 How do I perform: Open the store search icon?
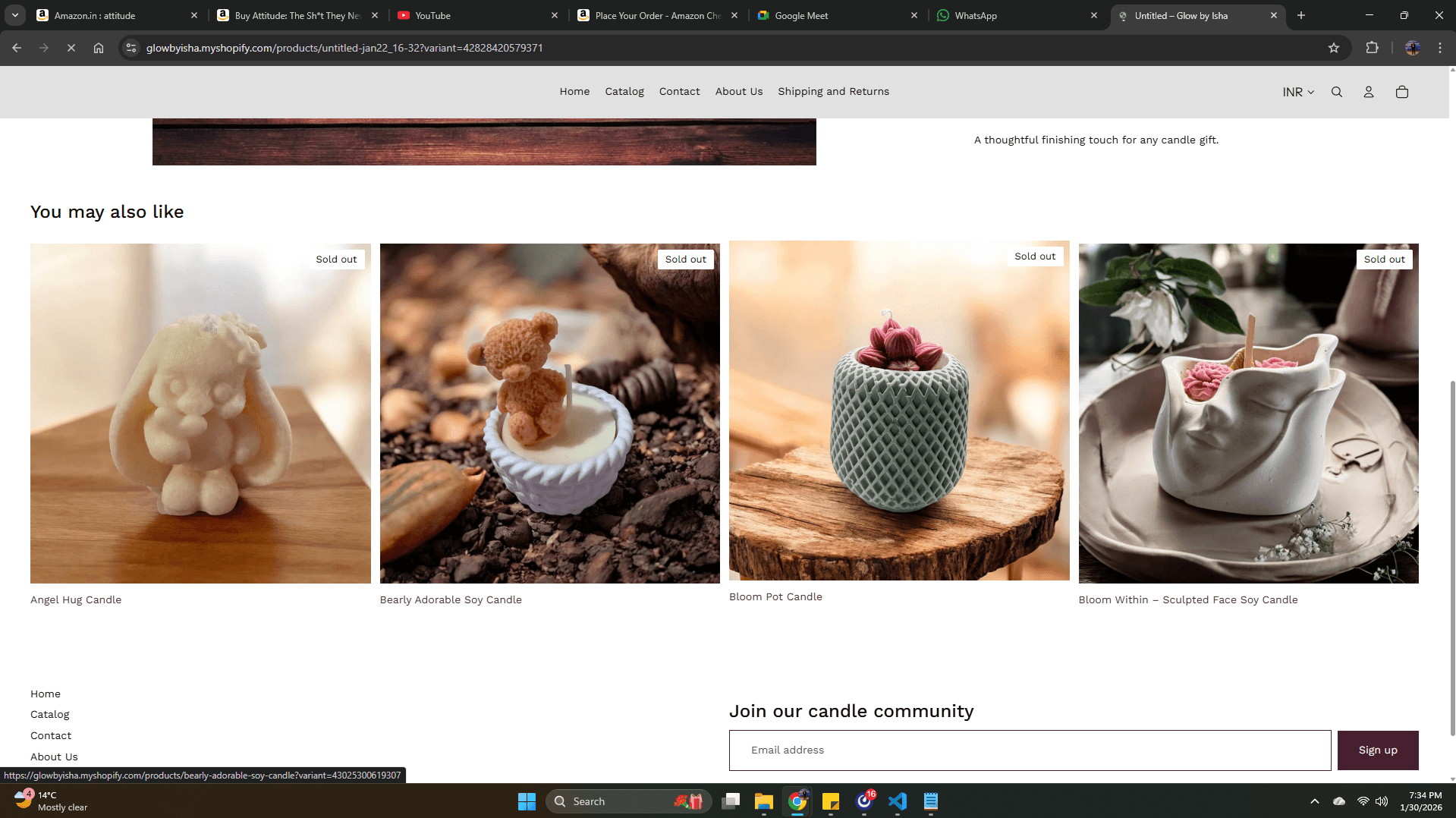click(1337, 92)
